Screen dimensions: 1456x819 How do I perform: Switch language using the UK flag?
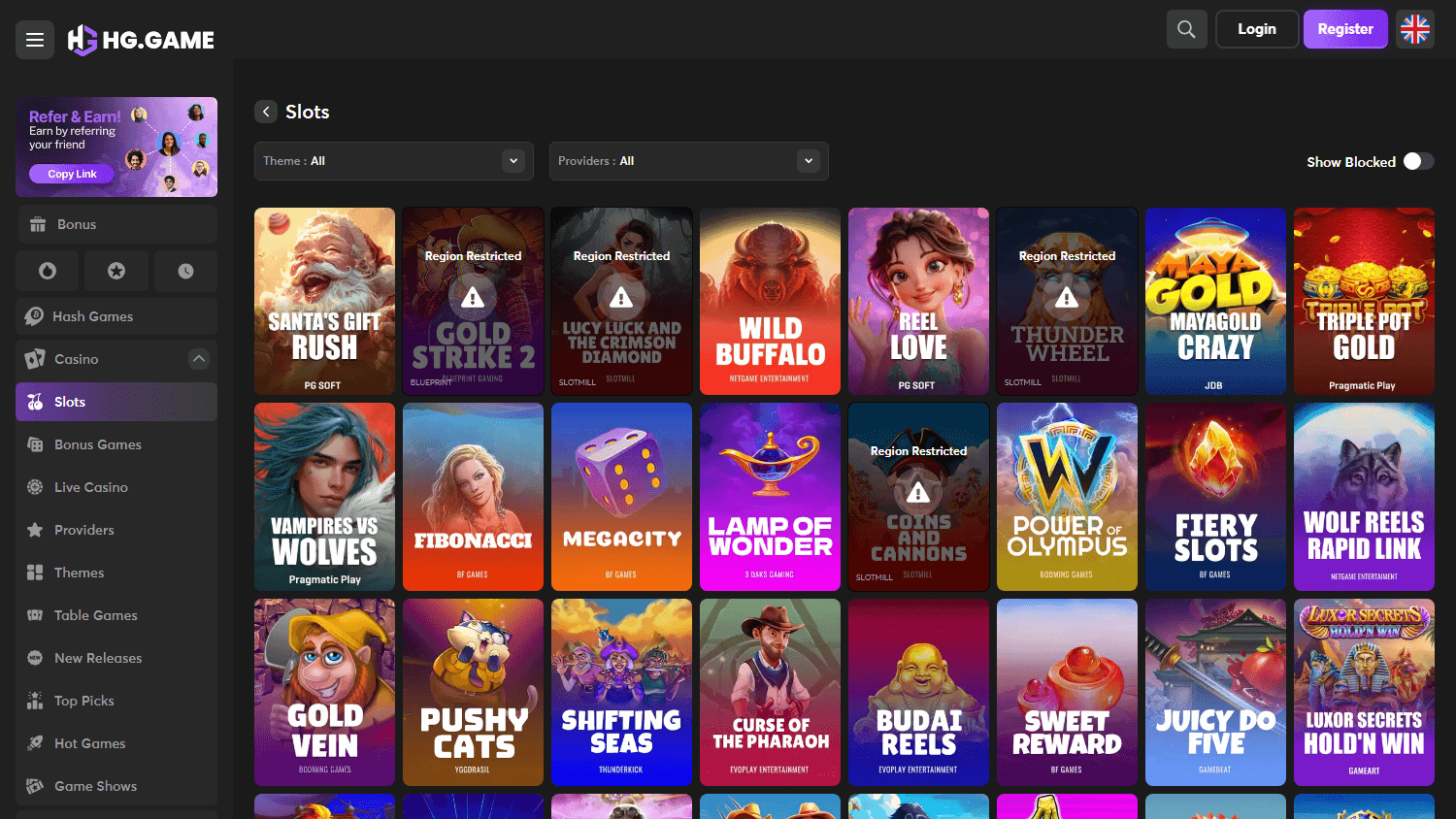point(1415,28)
